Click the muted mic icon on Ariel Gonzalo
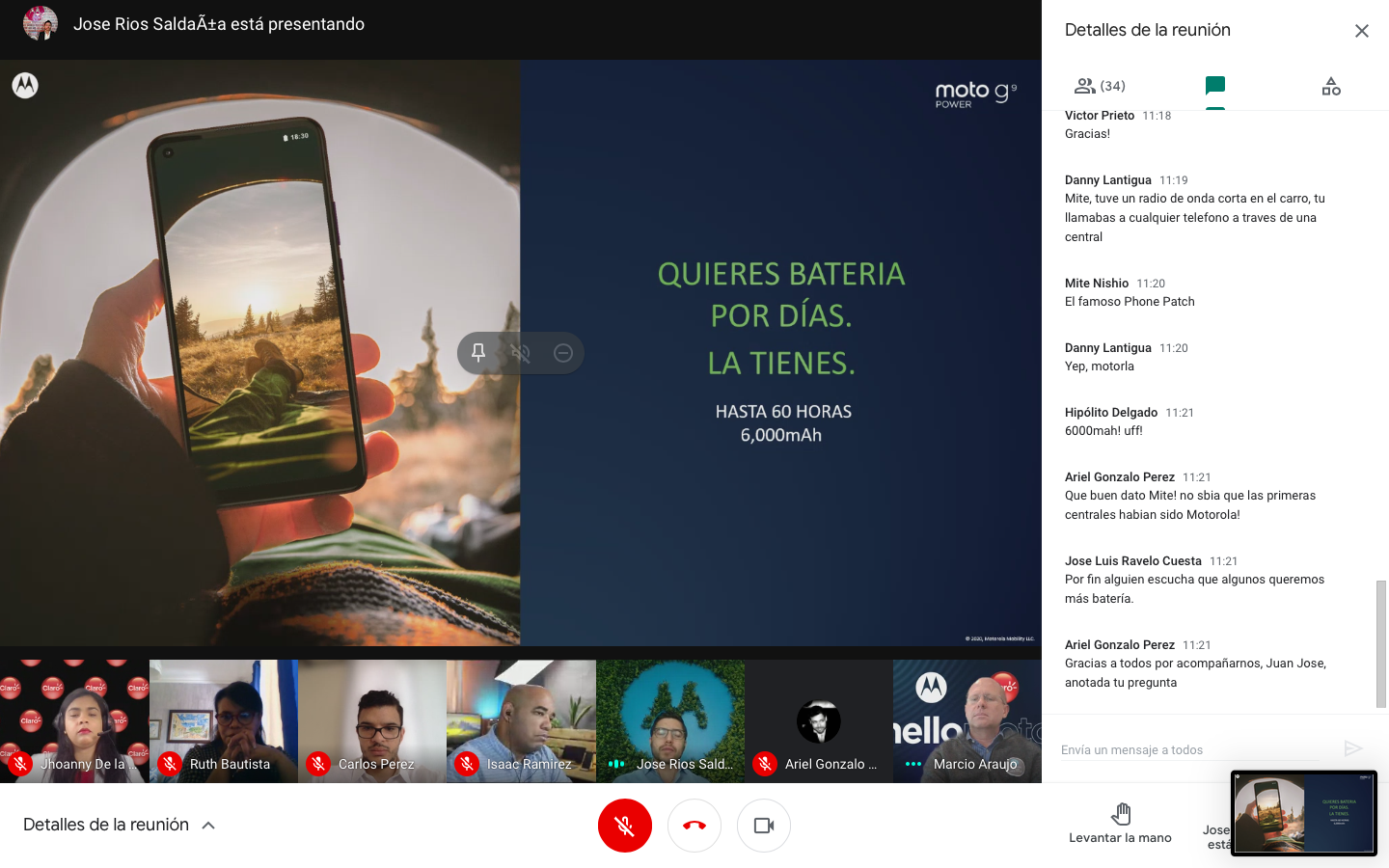Screen dimensions: 1389x868 (765, 764)
